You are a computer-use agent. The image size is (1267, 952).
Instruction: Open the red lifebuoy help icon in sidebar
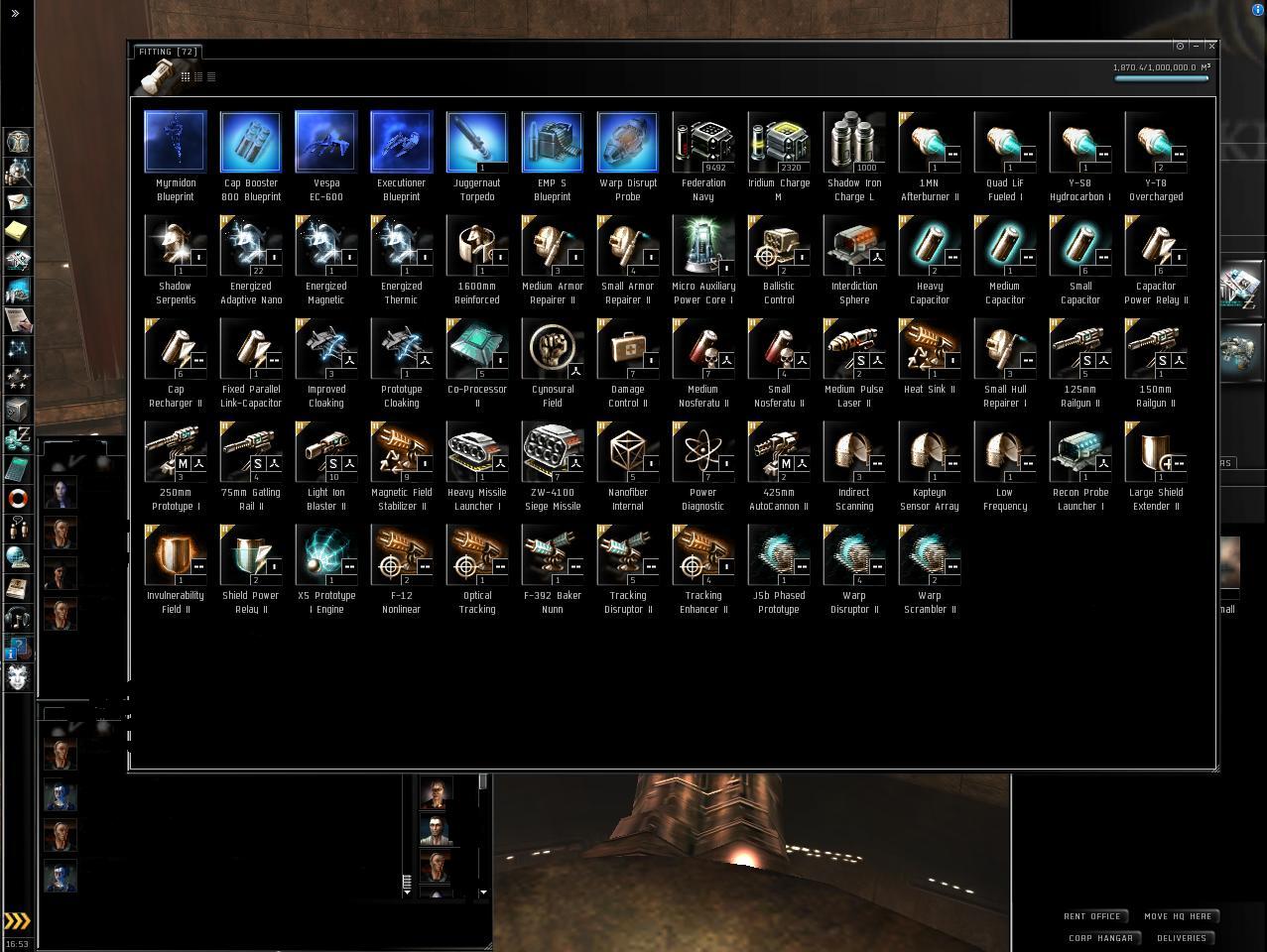18,498
